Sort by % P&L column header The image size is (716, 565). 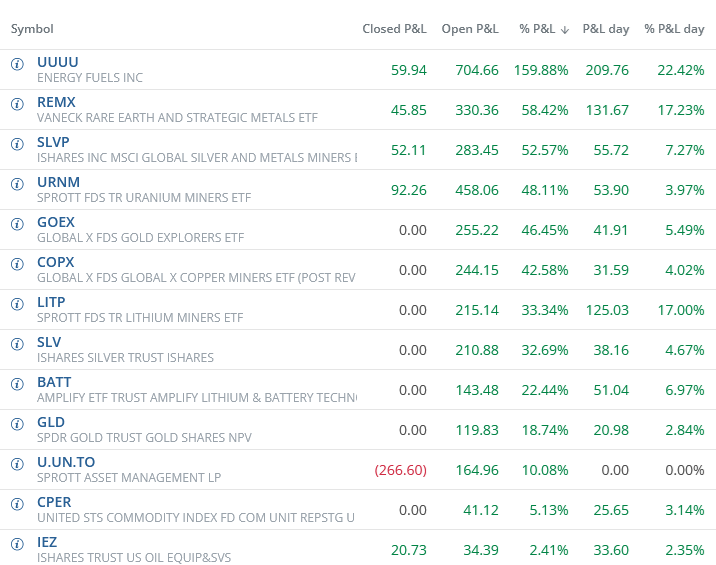tap(537, 29)
